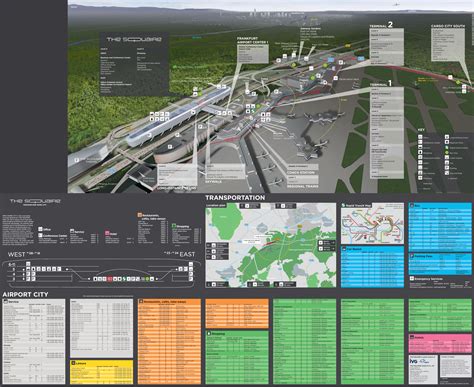Click the EAST floor plan label
The image size is (474, 387).
click(187, 255)
